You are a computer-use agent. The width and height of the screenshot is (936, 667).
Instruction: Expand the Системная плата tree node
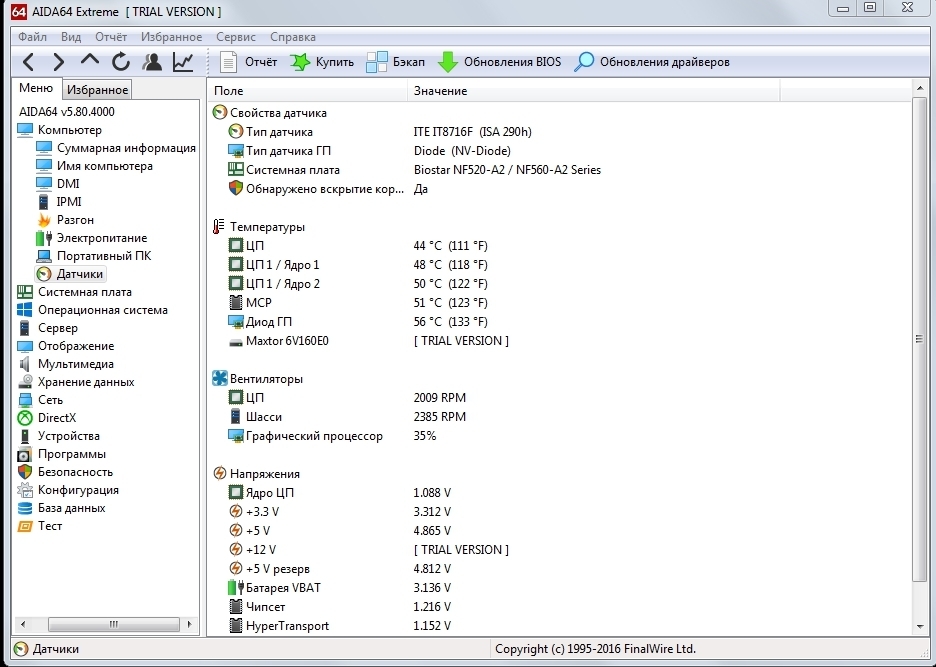tap(84, 292)
